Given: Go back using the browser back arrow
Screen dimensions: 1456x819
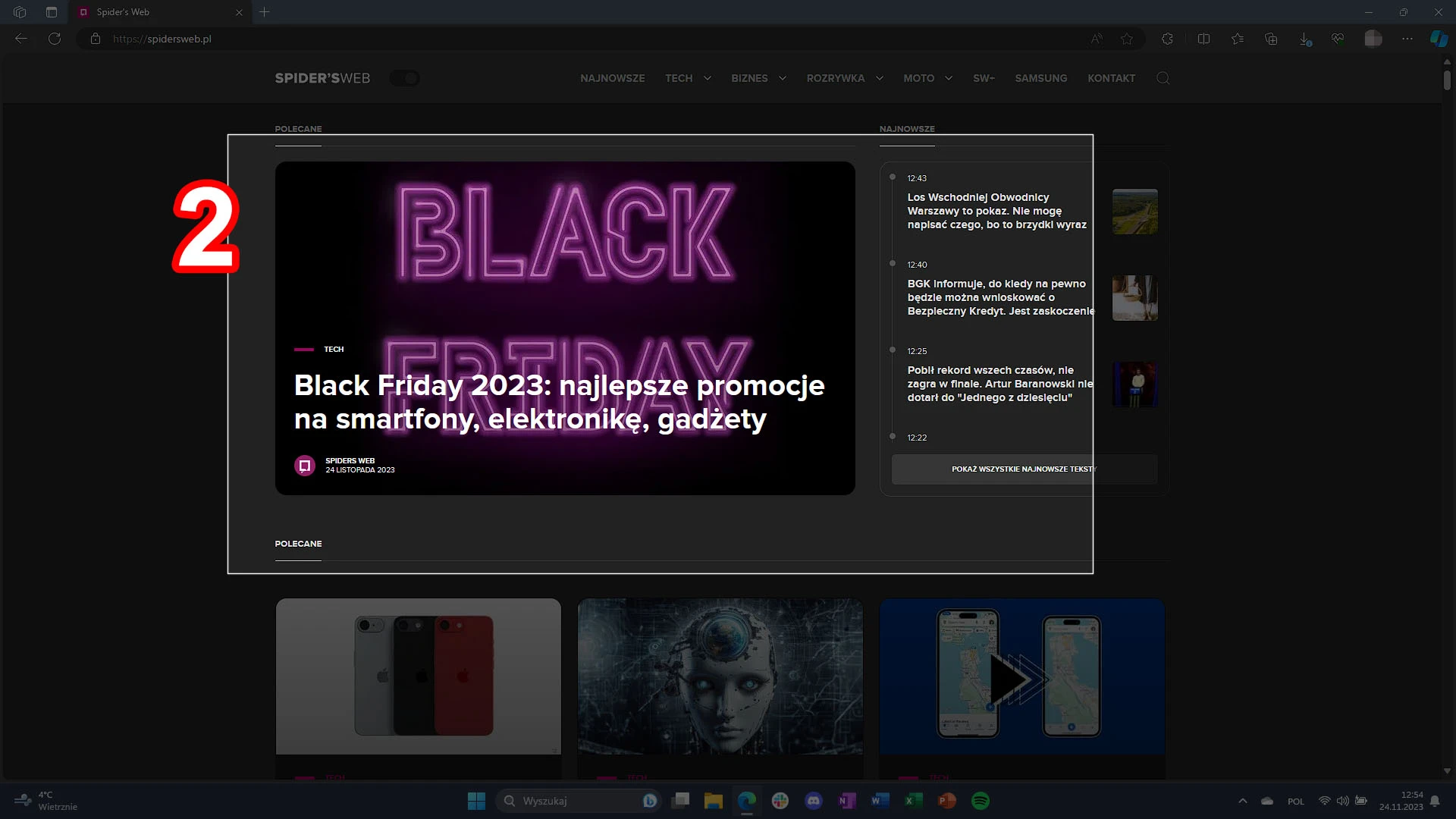Looking at the screenshot, I should pyautogui.click(x=21, y=39).
